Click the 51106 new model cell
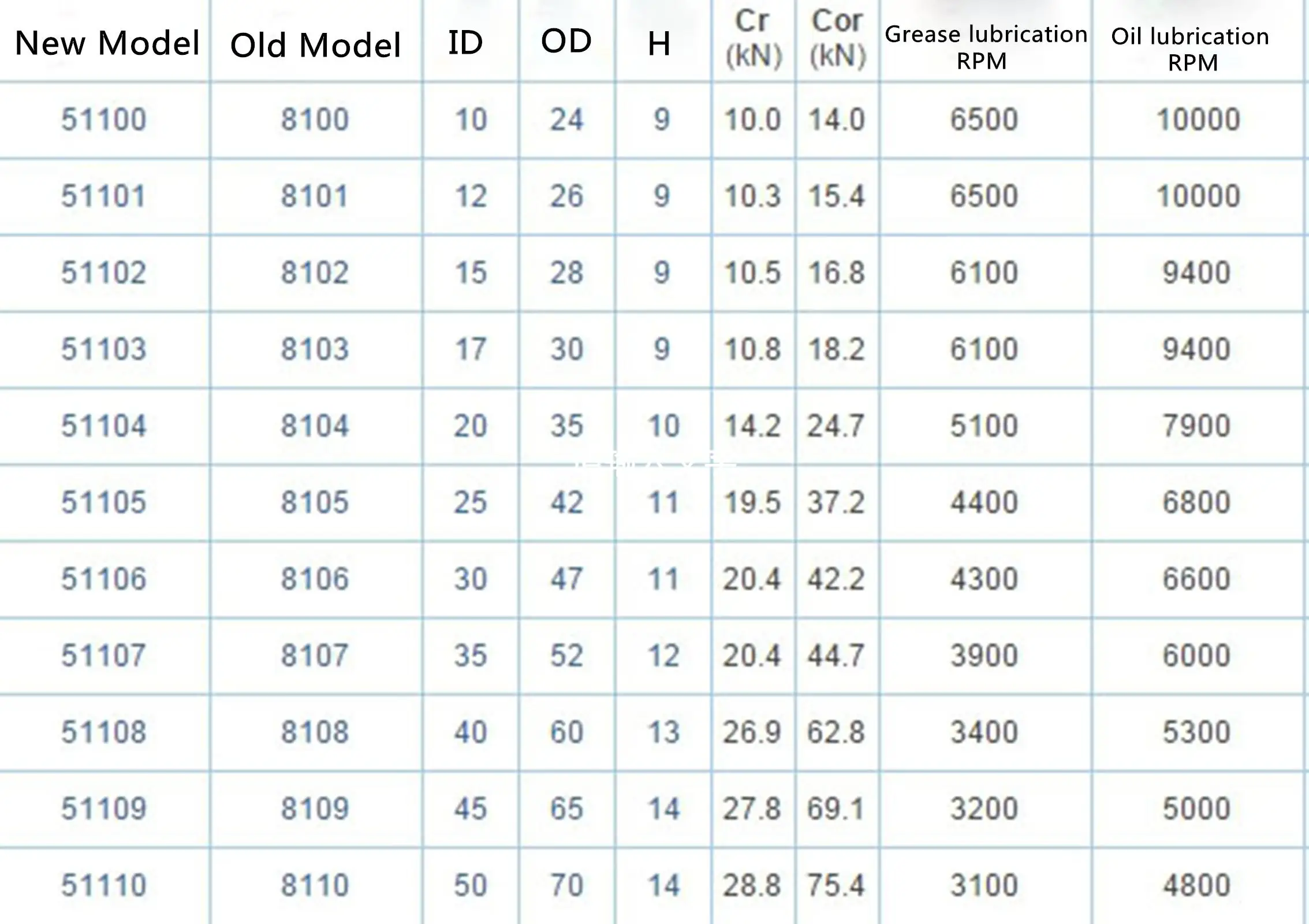This screenshot has width=1309, height=924. tap(104, 579)
